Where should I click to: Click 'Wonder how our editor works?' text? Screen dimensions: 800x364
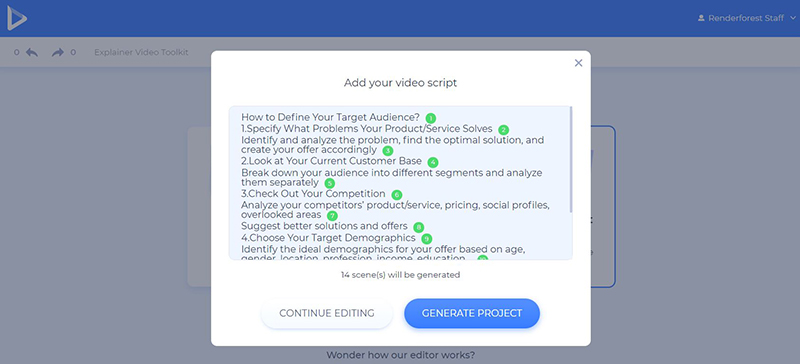click(x=401, y=355)
